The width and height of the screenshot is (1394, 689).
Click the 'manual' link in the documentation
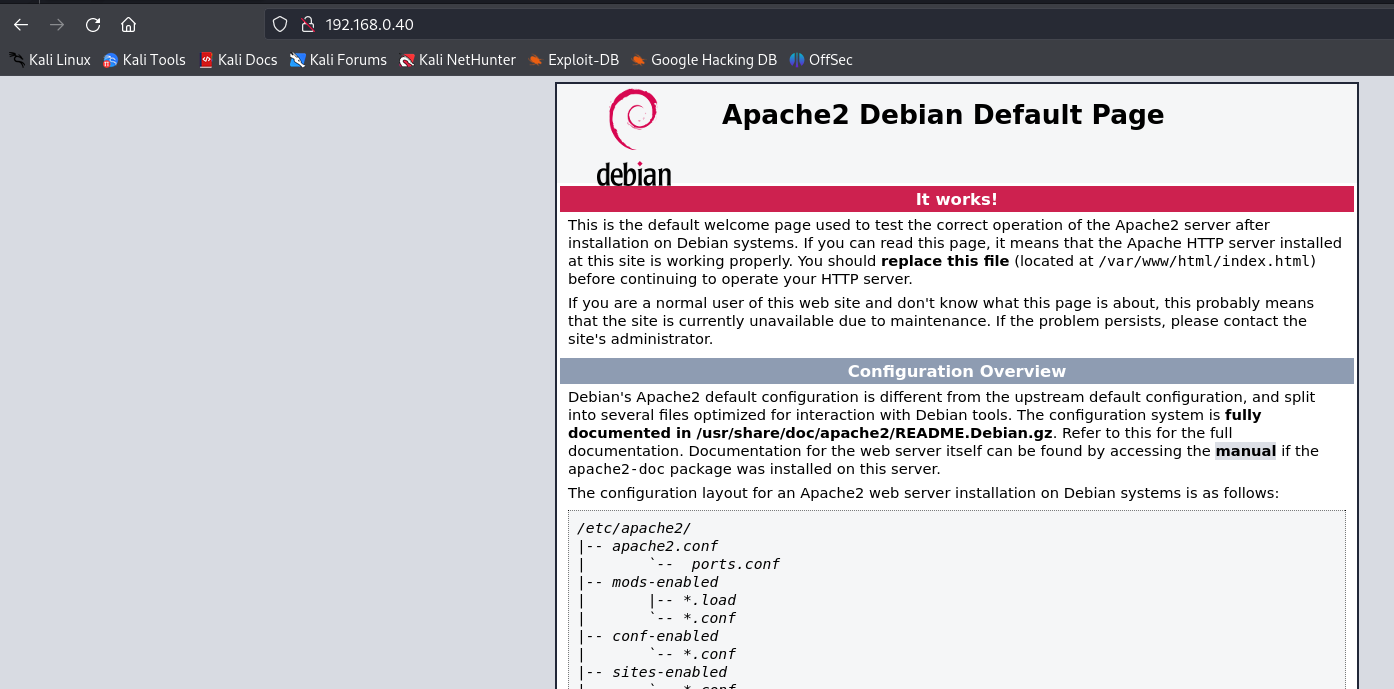point(1245,451)
